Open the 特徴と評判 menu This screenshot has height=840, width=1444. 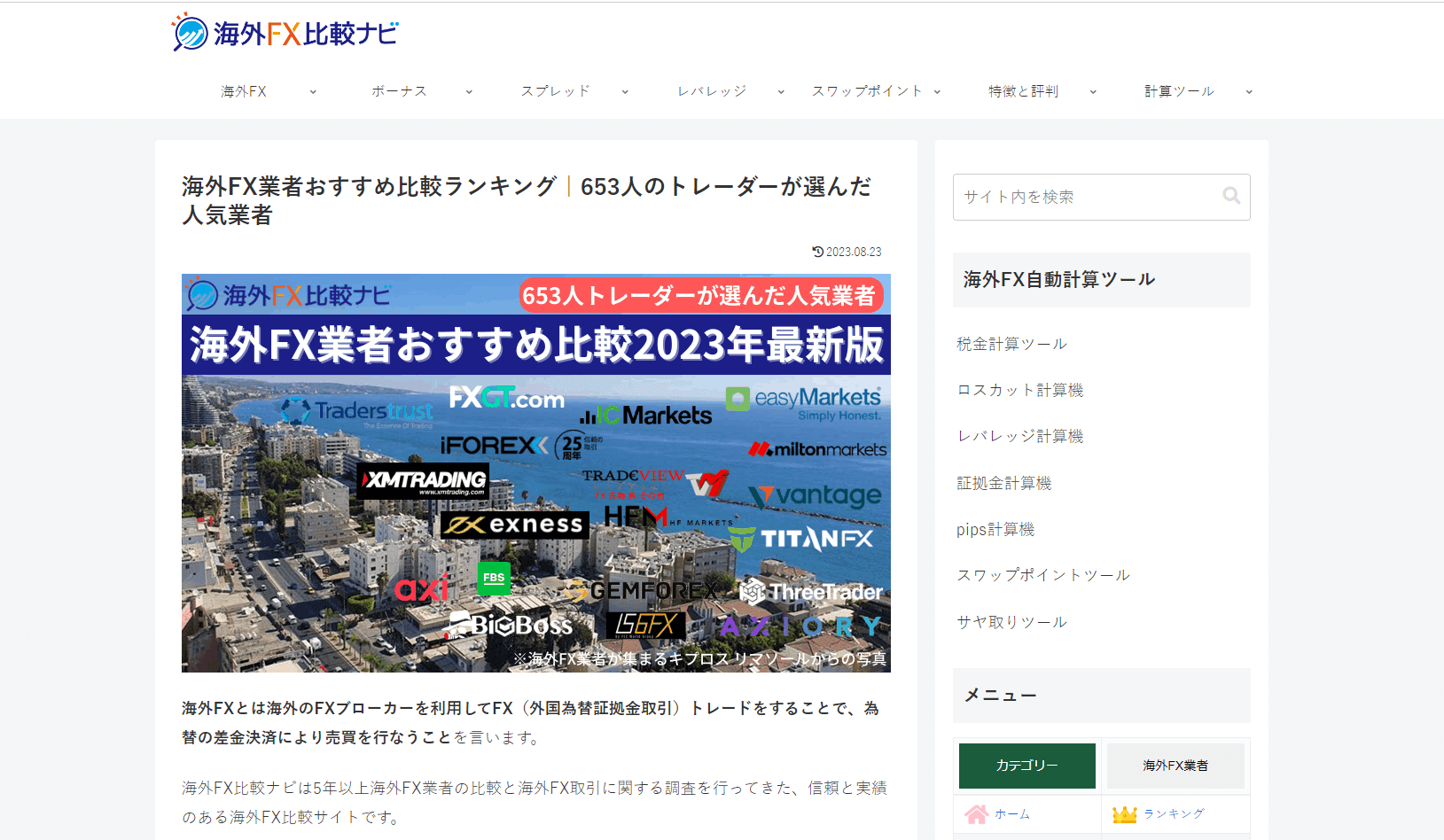pyautogui.click(x=1023, y=91)
